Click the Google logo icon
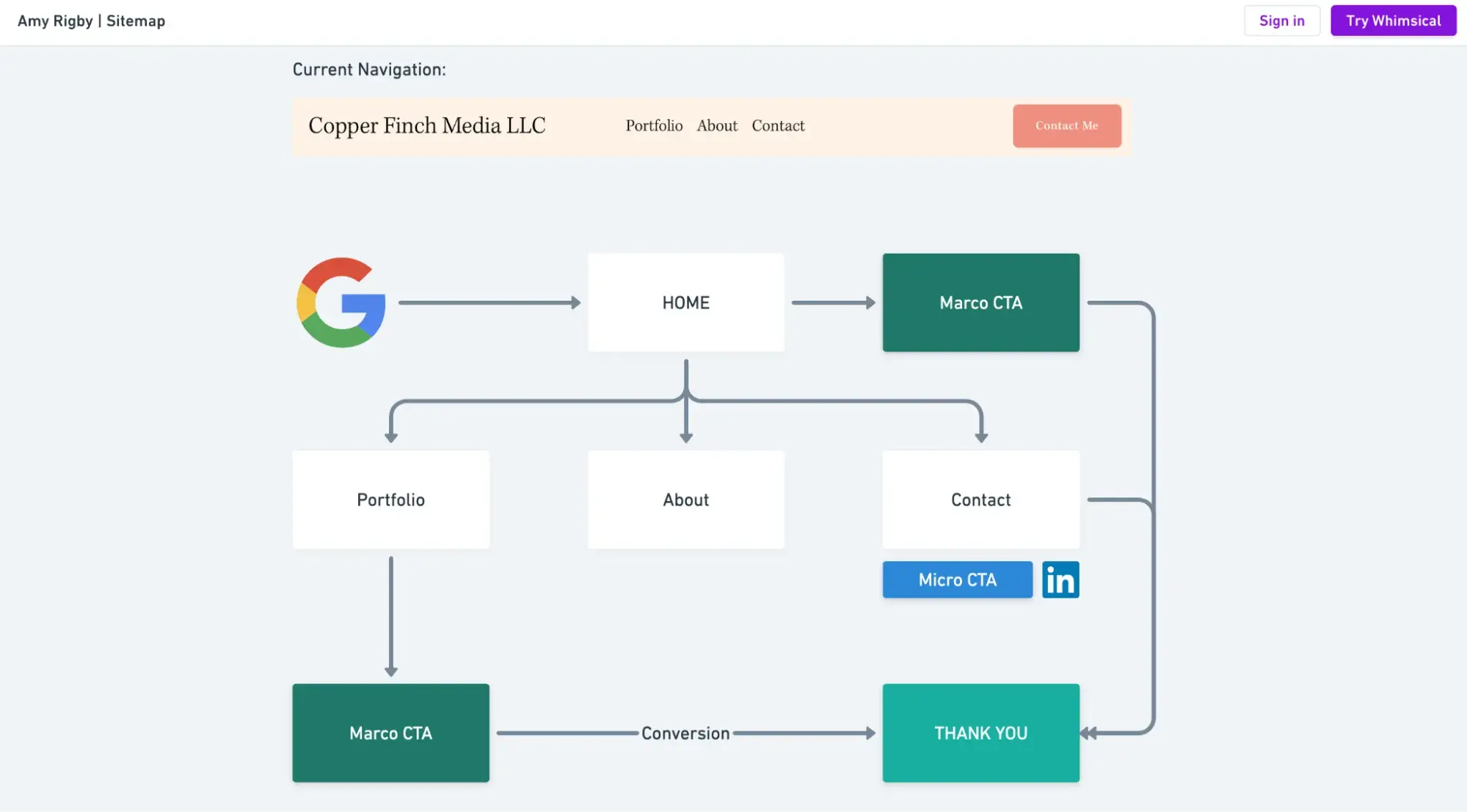Screen dimensions: 1467x812 [341, 302]
